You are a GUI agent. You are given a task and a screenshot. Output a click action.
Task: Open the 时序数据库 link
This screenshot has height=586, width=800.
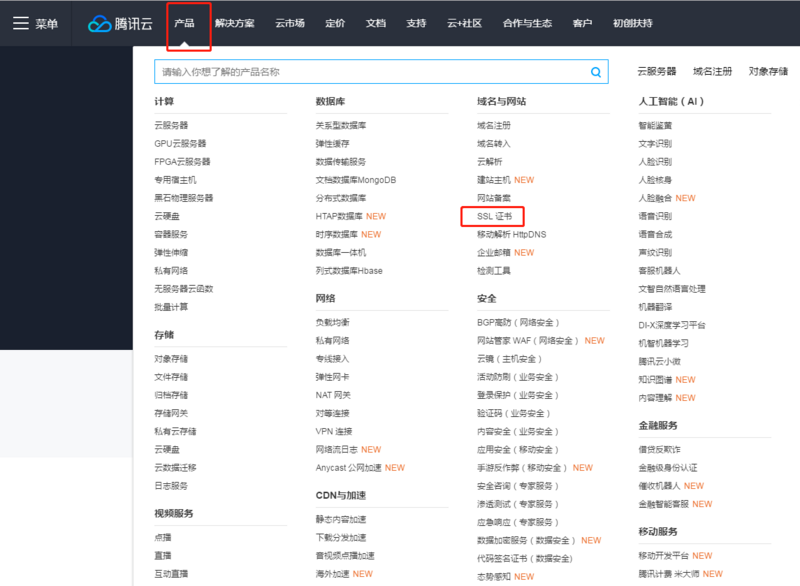(336, 234)
